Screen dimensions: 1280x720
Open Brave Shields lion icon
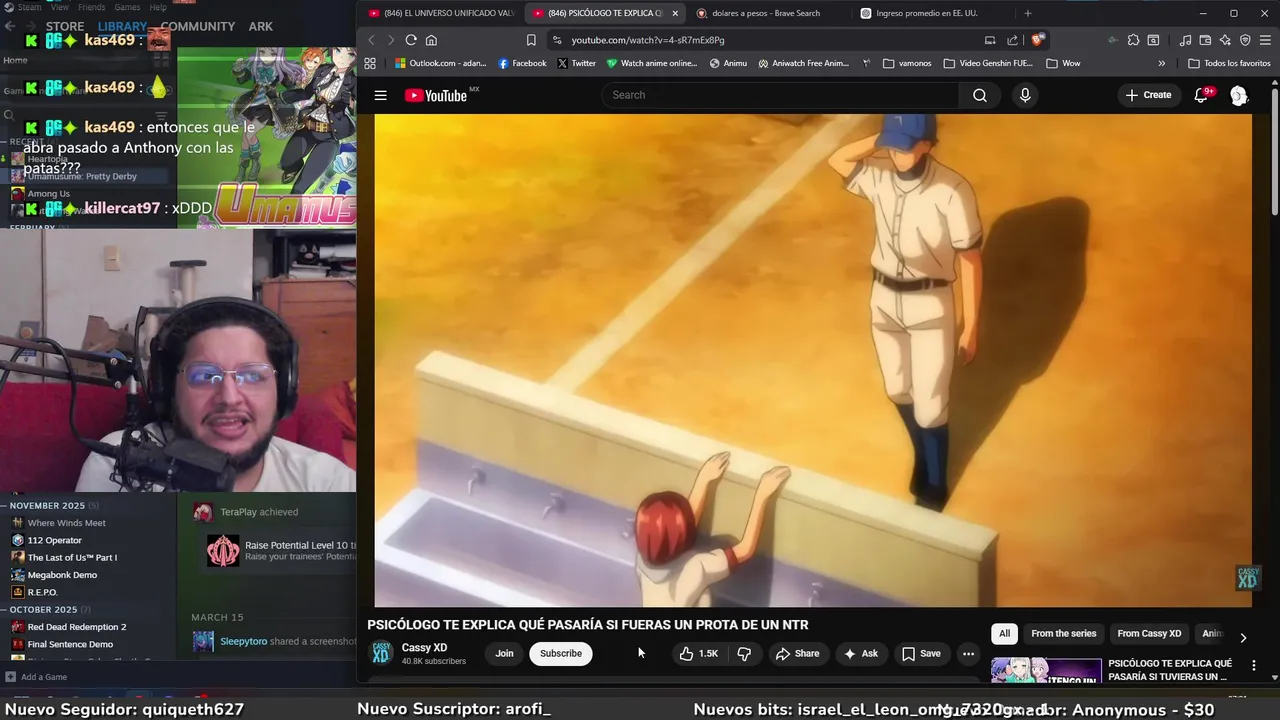coord(1038,40)
